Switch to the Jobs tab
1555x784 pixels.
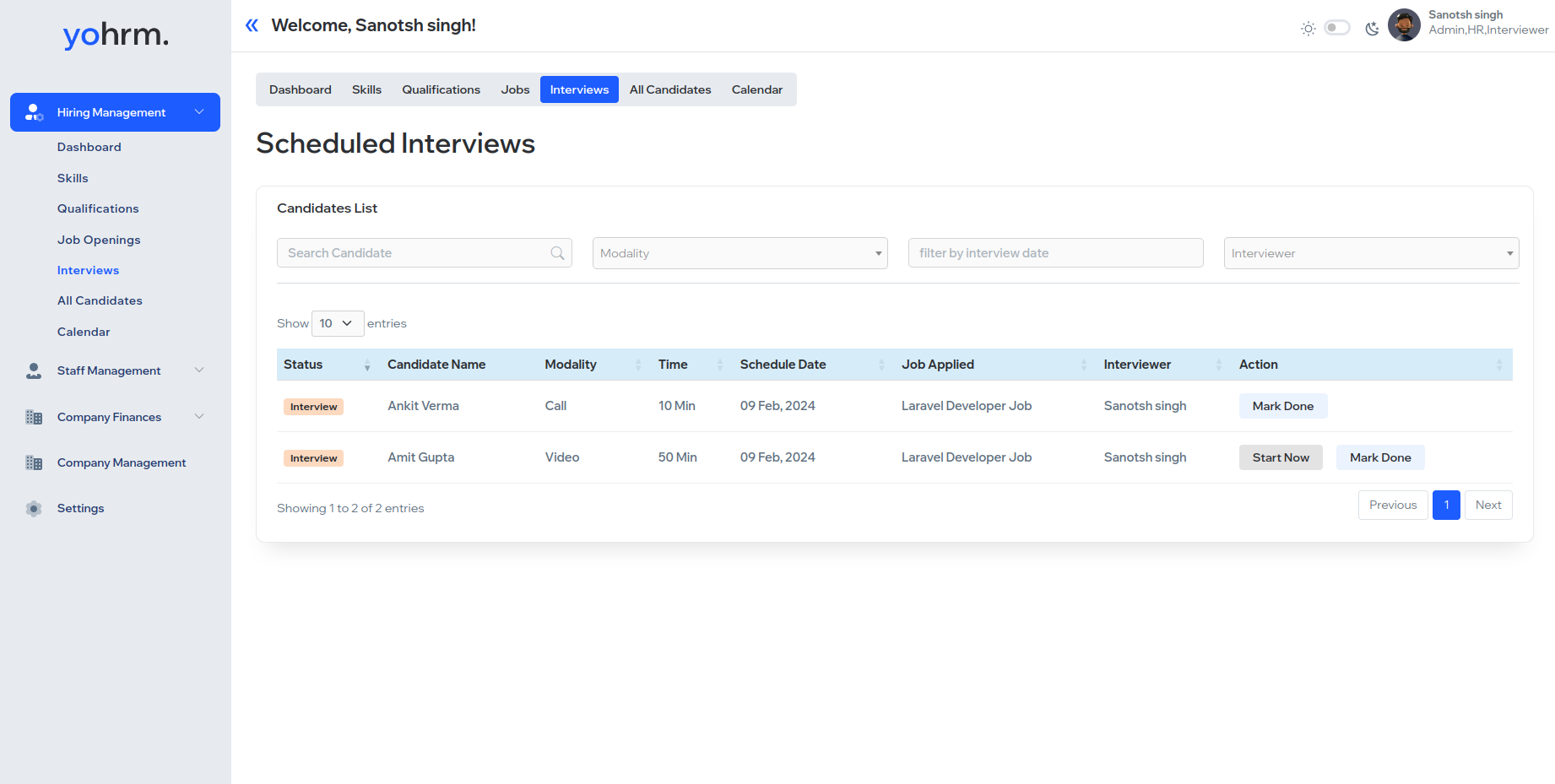click(515, 89)
